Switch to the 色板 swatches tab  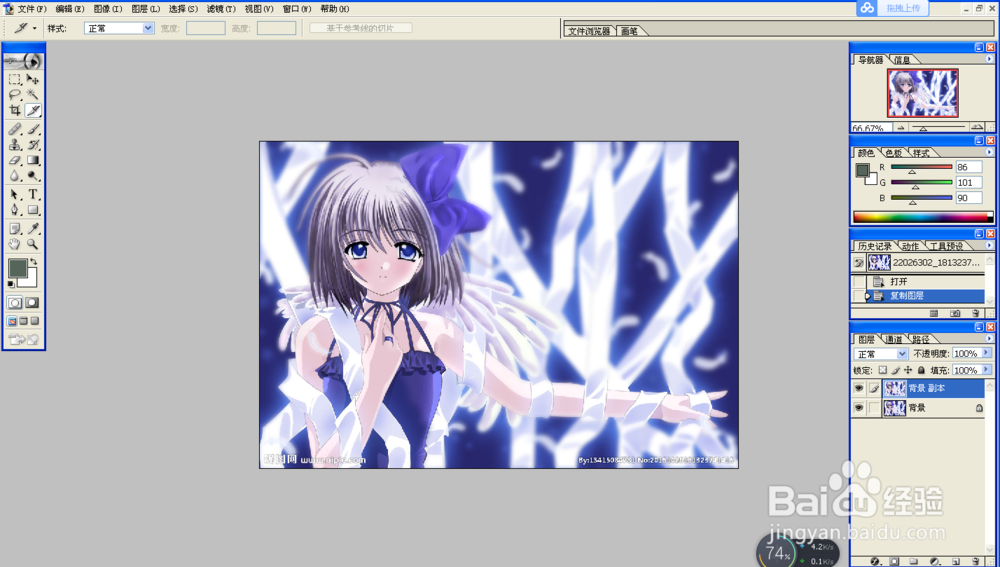pyautogui.click(x=893, y=153)
